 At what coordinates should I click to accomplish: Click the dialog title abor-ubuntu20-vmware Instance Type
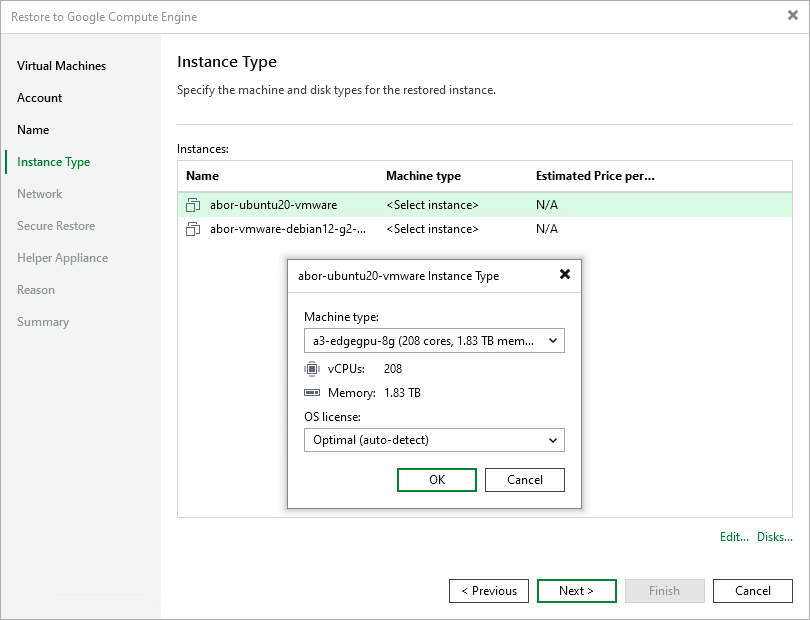point(399,276)
